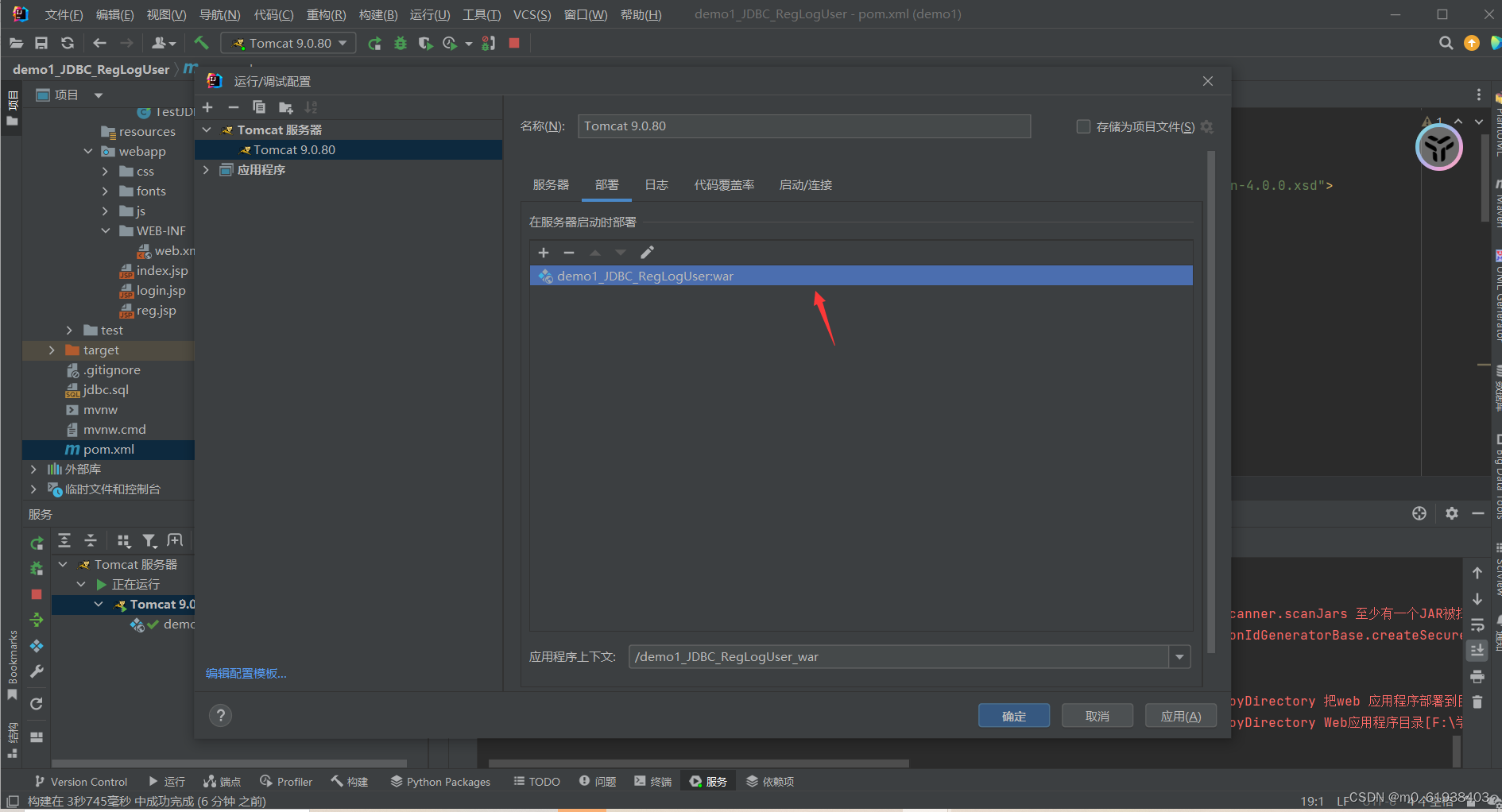Switch to the 服务器 tab
Screen dimensions: 1502x812
tap(551, 185)
